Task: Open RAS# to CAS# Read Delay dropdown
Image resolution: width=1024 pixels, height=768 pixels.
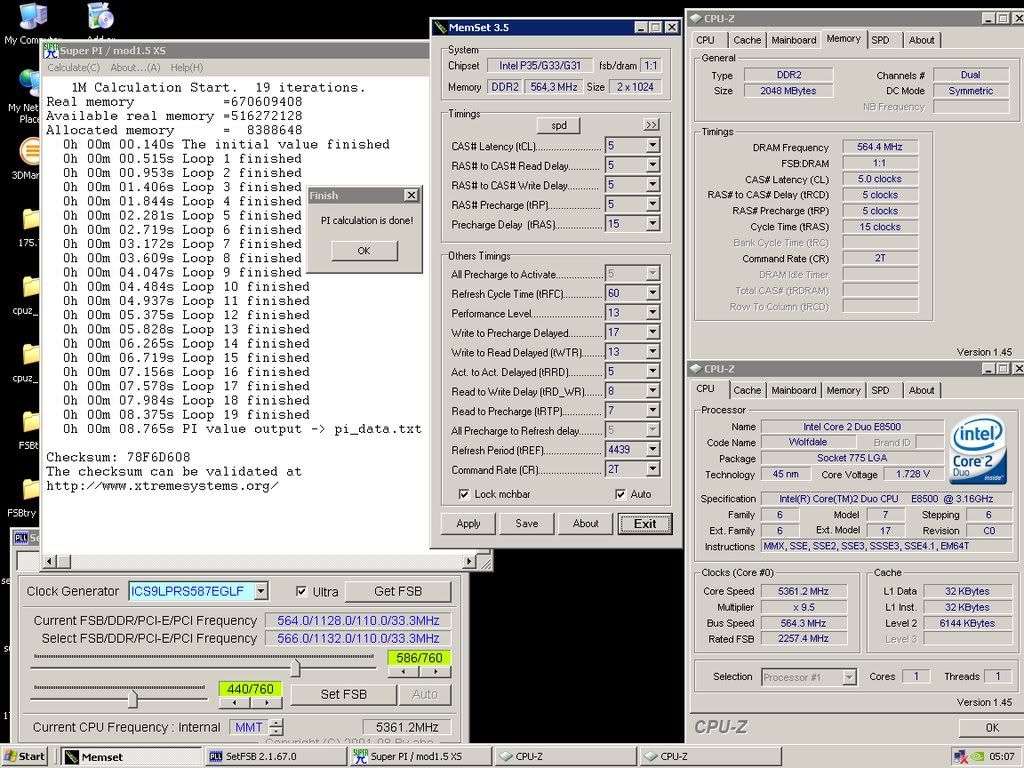Action: (652, 165)
